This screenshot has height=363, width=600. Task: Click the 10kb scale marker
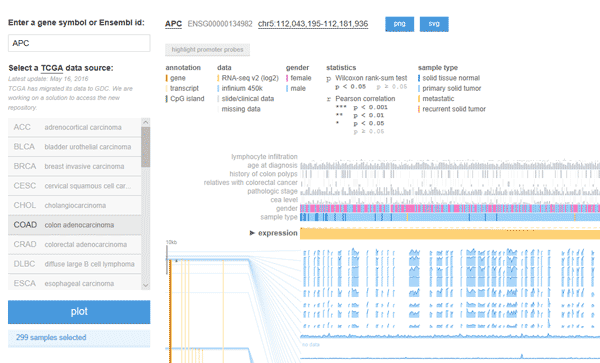(x=171, y=242)
